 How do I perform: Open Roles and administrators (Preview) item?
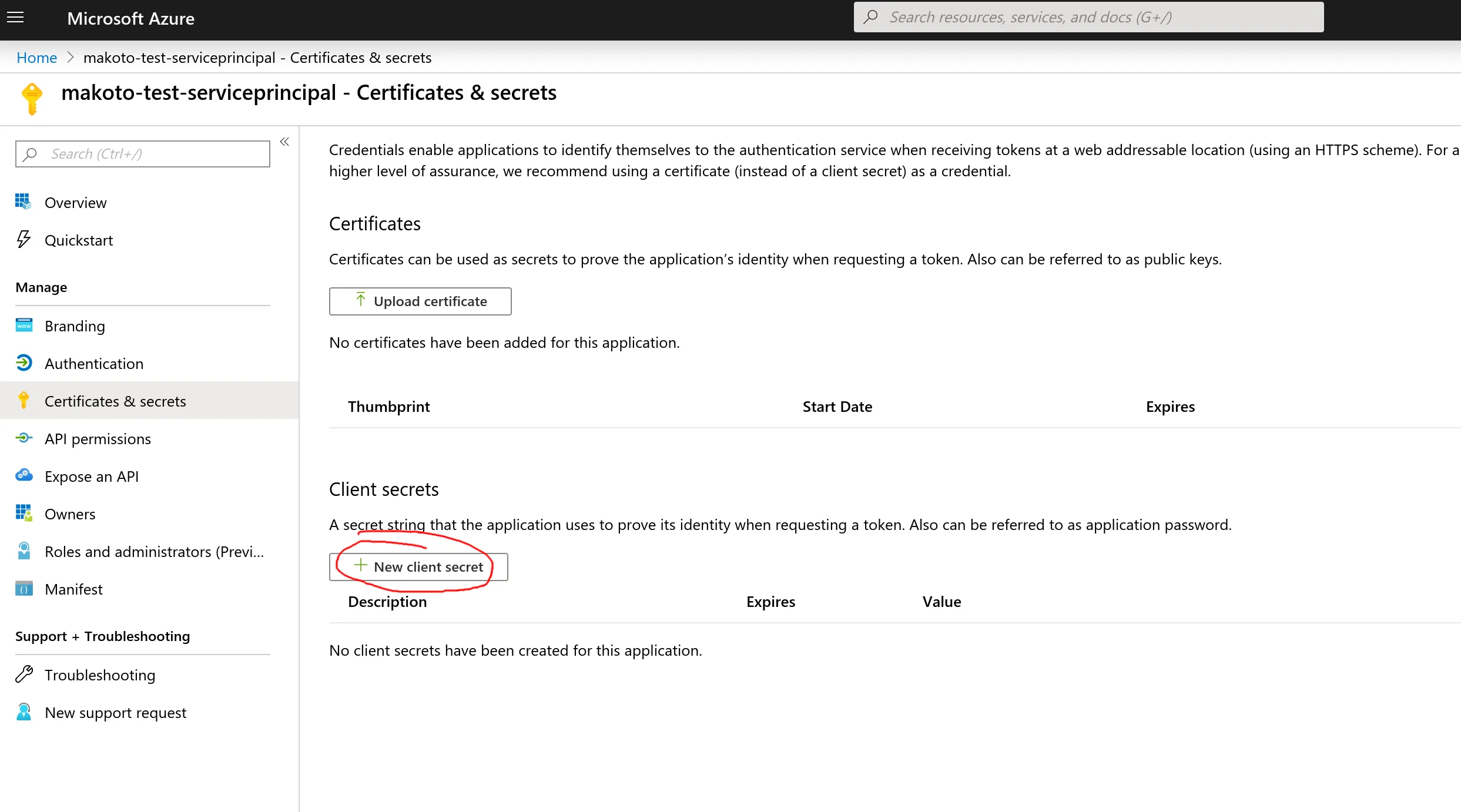point(154,552)
